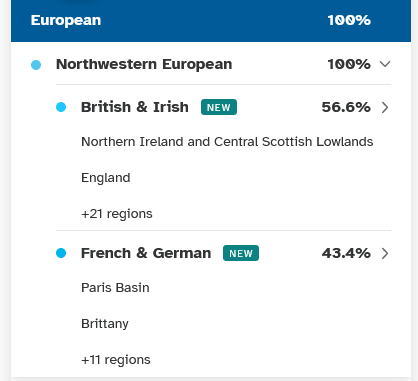Screen dimensions: 418x381
Task: Select the Brittany region
Action: [x=105, y=324]
